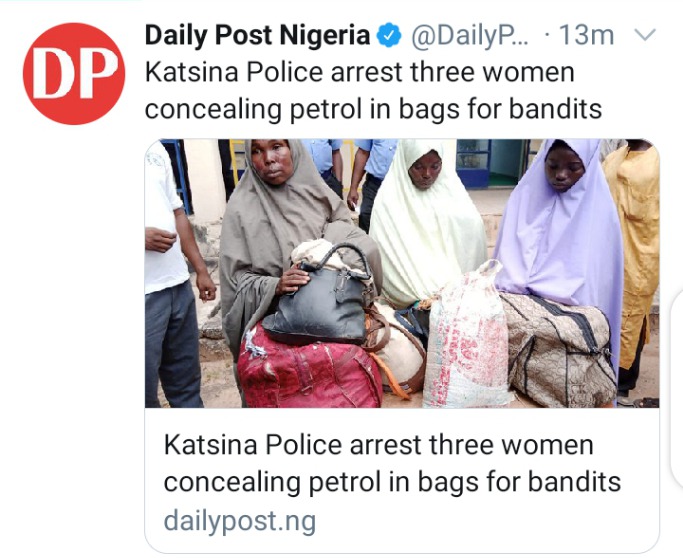Open the 13m timestamp of the tweet
This screenshot has height=558, width=683.
[586, 35]
